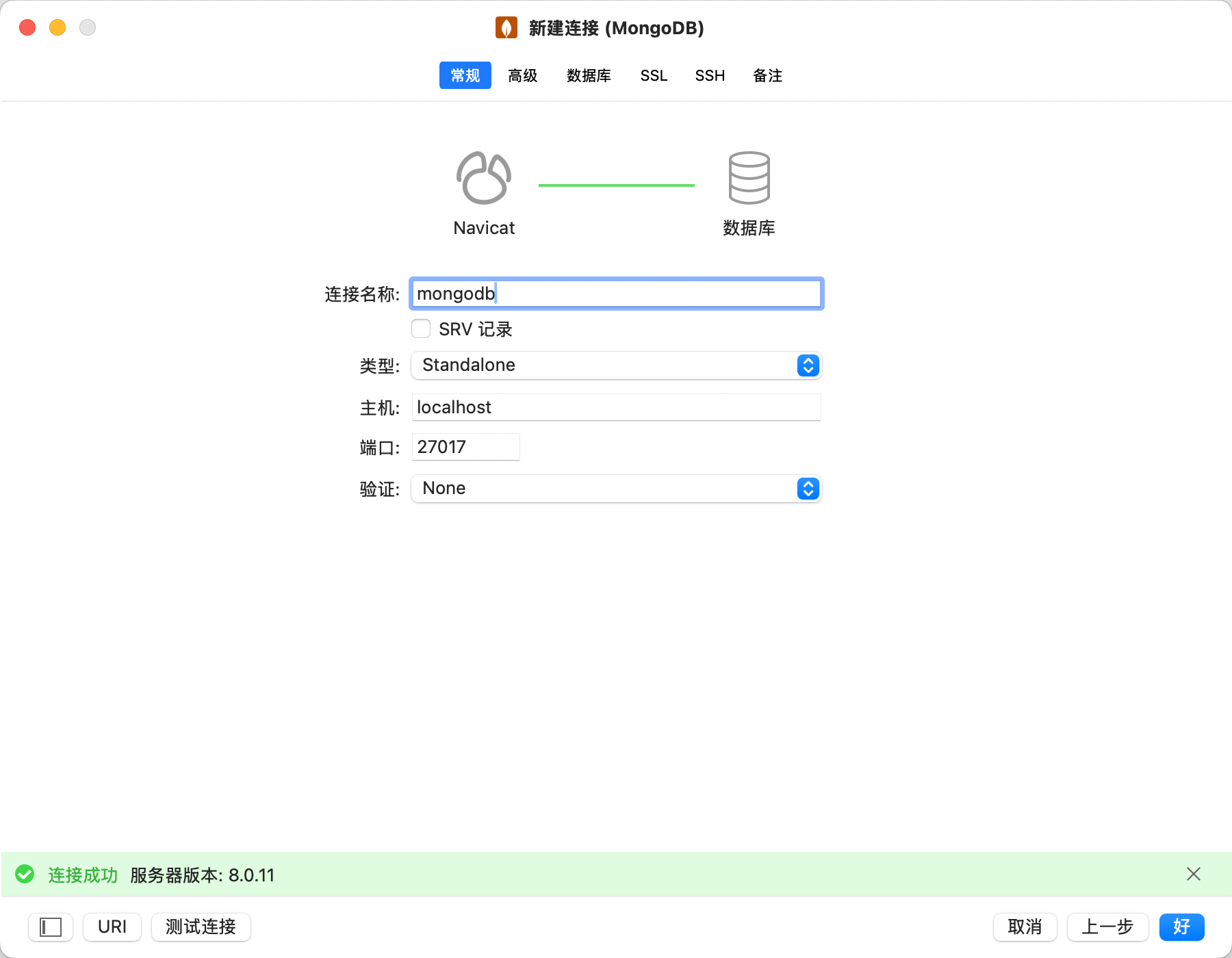1232x958 pixels.
Task: Click the MongoDB leaf icon in the title bar
Action: [x=505, y=28]
